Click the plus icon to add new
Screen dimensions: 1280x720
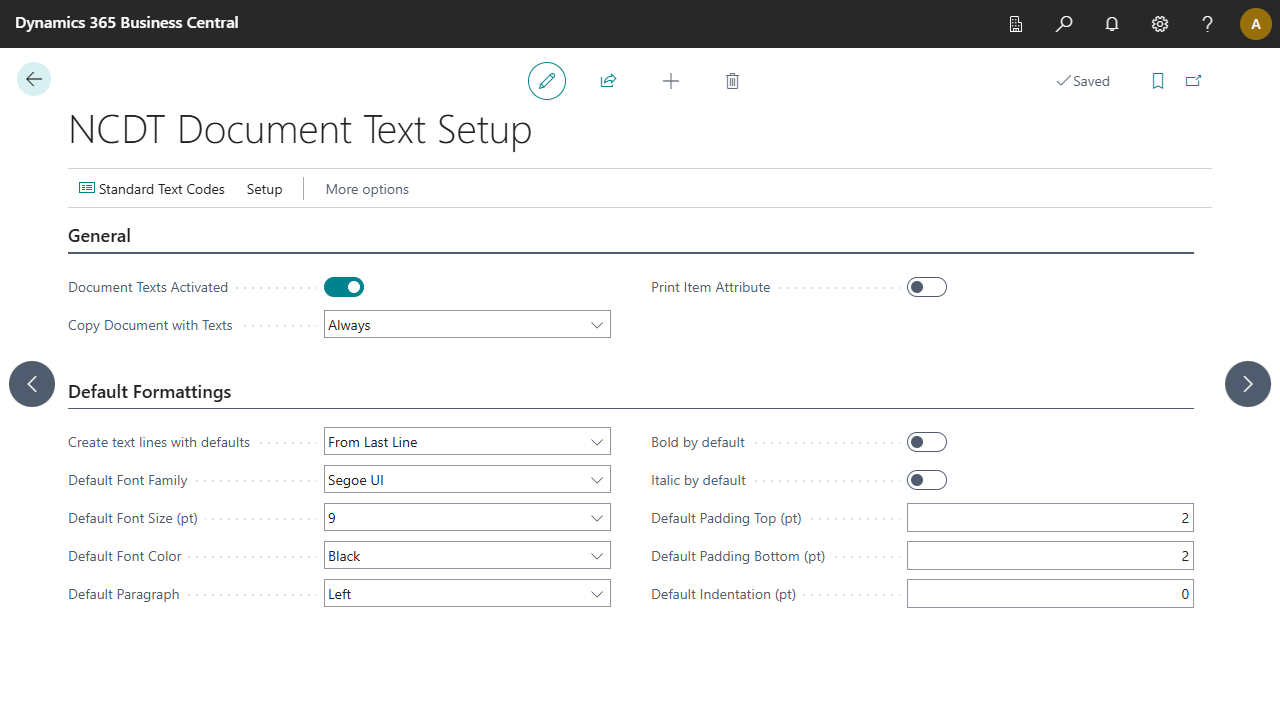671,81
